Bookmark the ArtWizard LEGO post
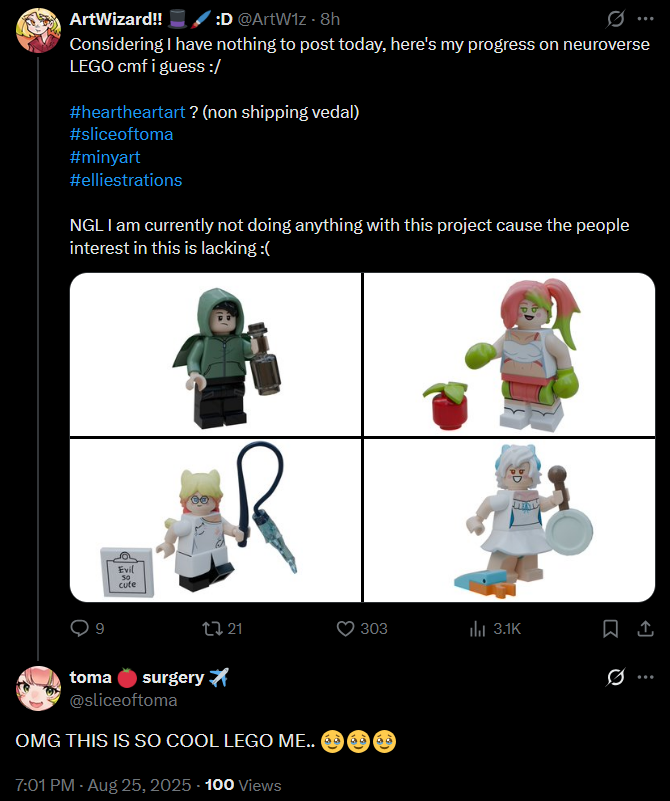 click(610, 629)
